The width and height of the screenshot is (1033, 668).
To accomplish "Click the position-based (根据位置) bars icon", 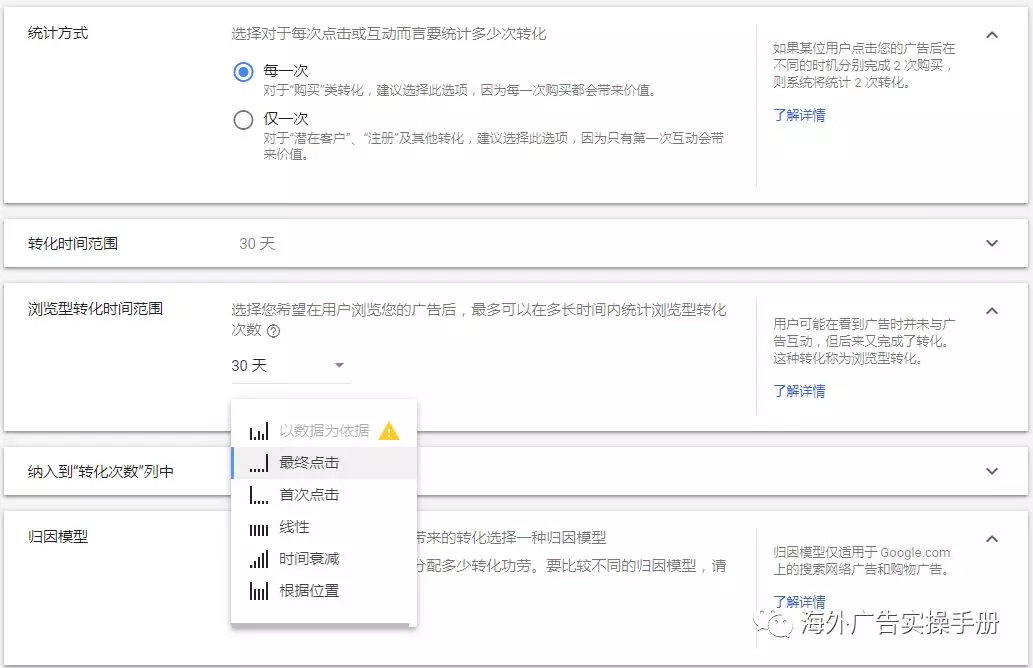I will (259, 591).
